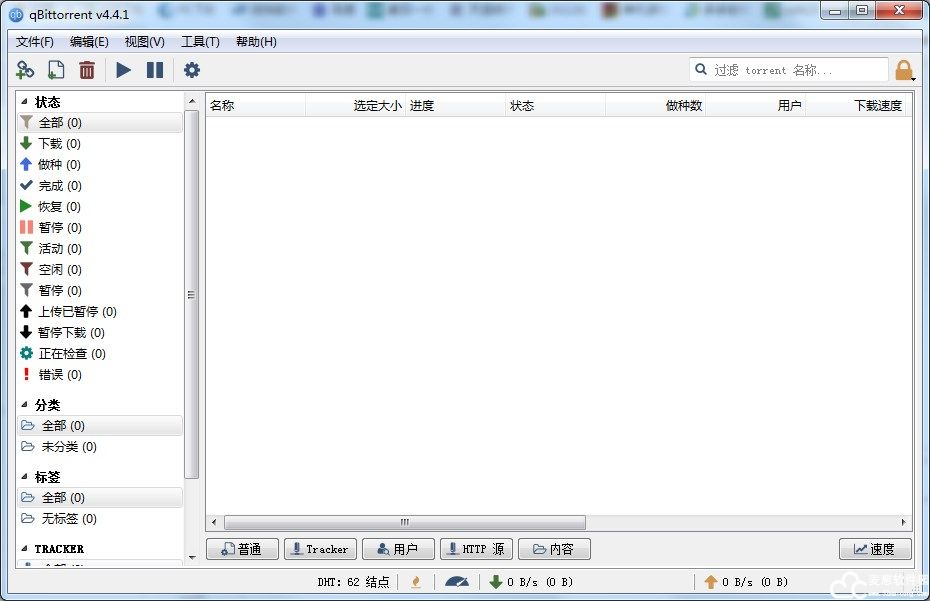This screenshot has width=930, height=601.
Task: Select the 正在检查 (0) filter
Action: pos(100,354)
